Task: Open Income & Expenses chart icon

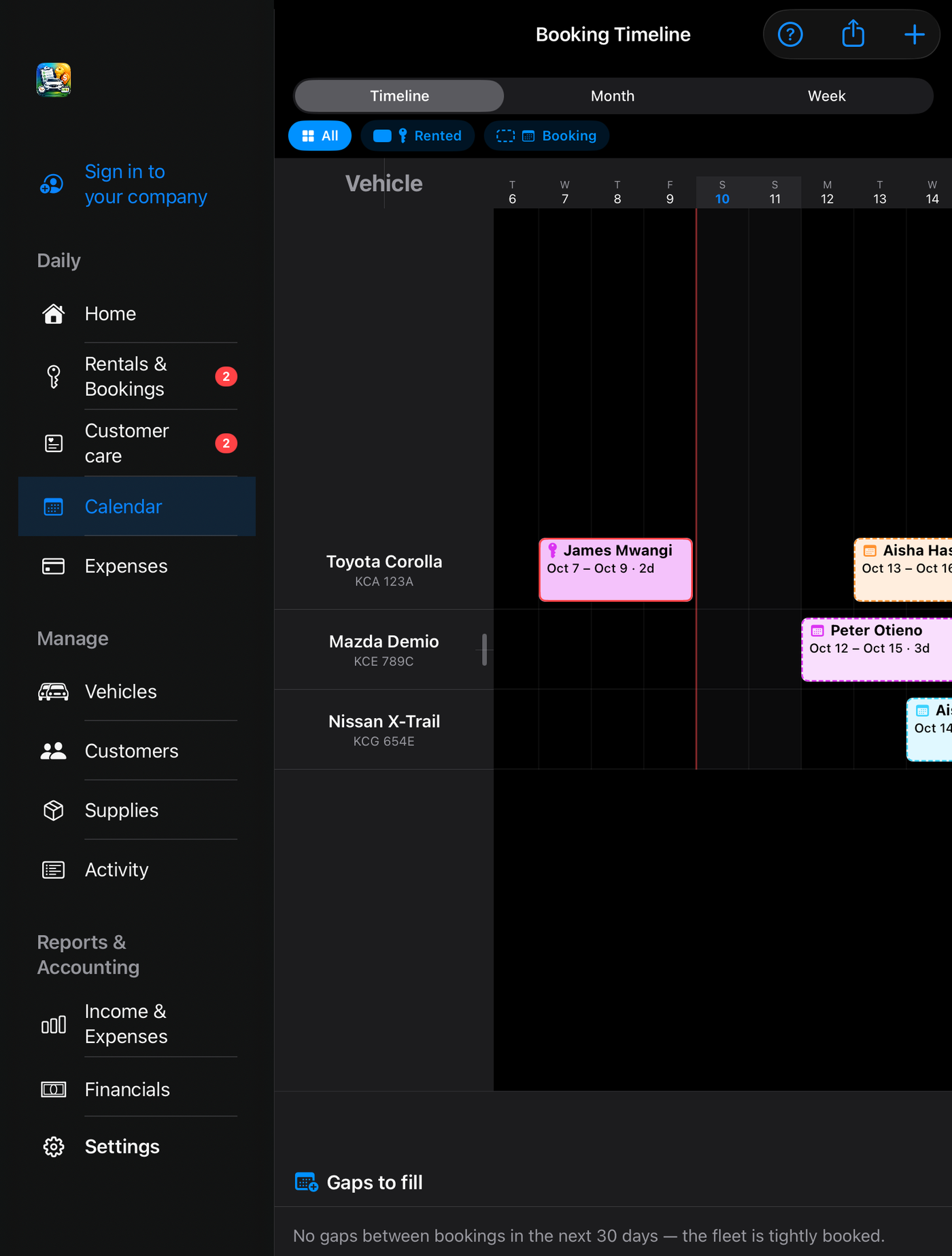Action: pyautogui.click(x=54, y=1024)
